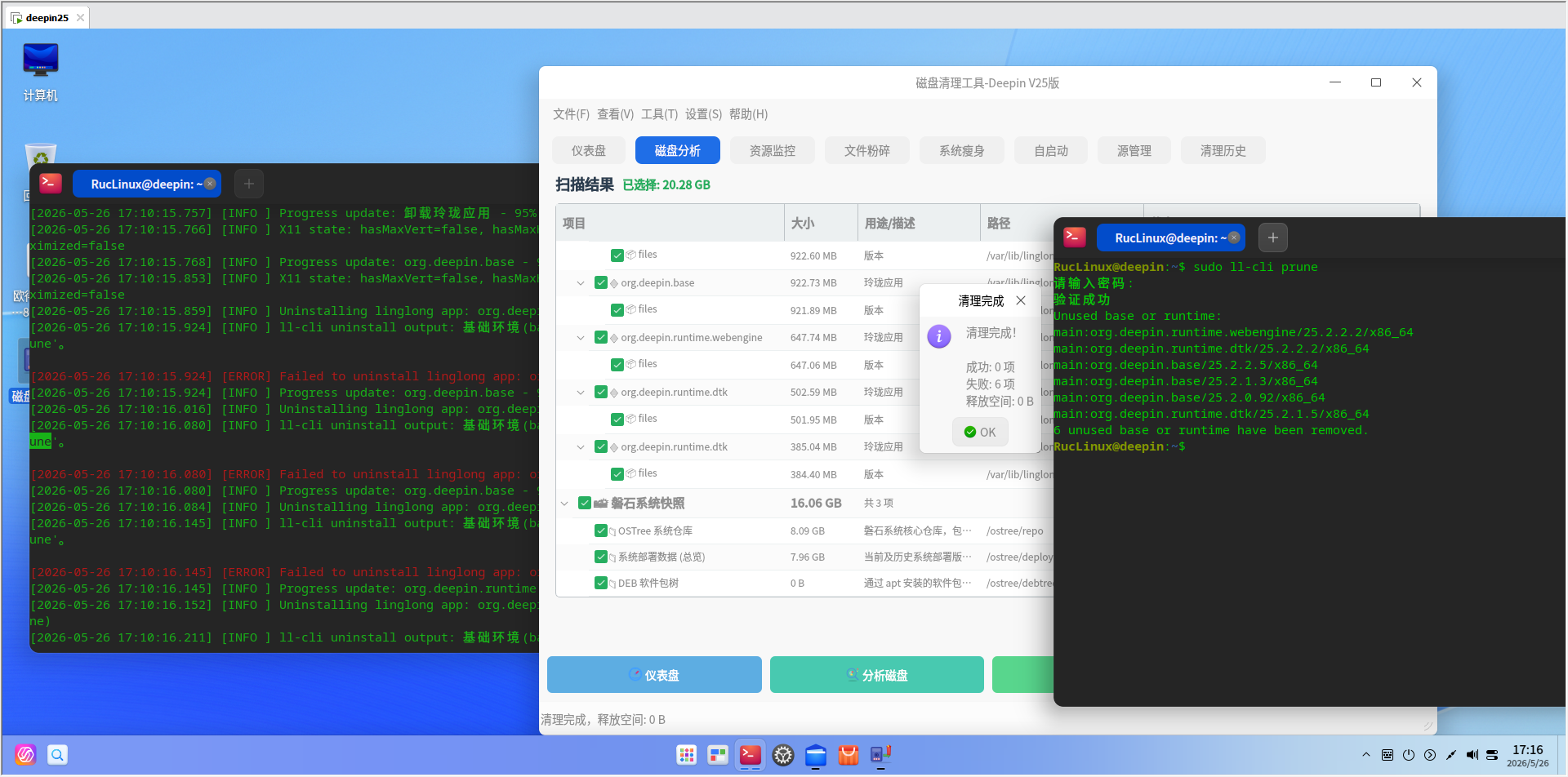Collapse the 385.04 MB org.deepin.runtime.dtk row

point(581,447)
